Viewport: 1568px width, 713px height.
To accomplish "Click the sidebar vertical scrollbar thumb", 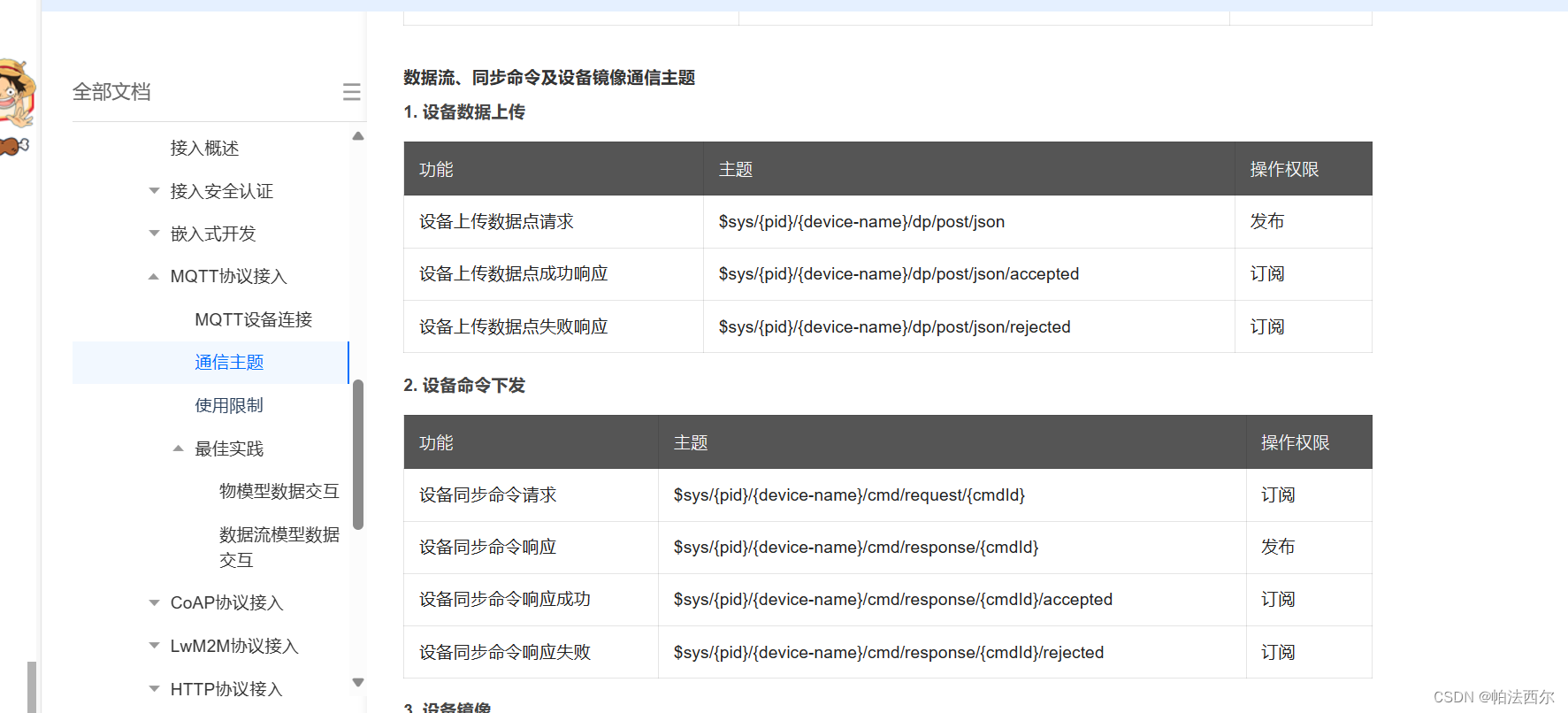I will 358,455.
